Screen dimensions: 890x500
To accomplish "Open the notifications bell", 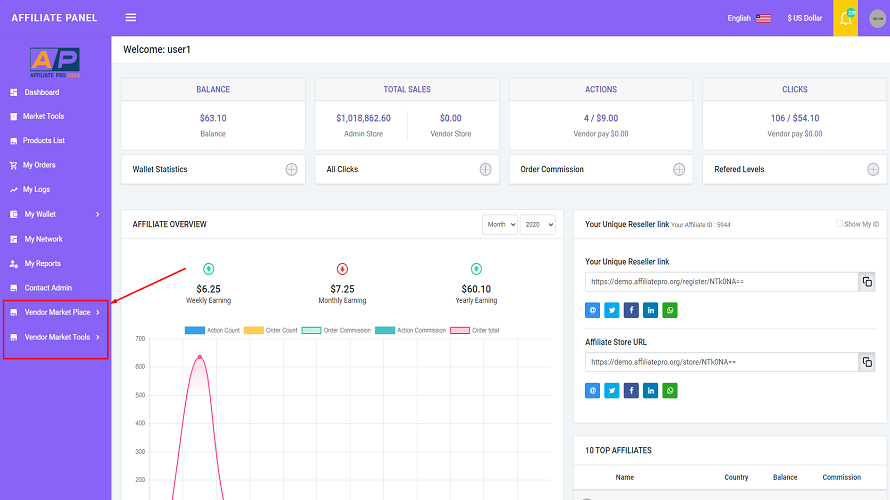I will click(x=845, y=18).
